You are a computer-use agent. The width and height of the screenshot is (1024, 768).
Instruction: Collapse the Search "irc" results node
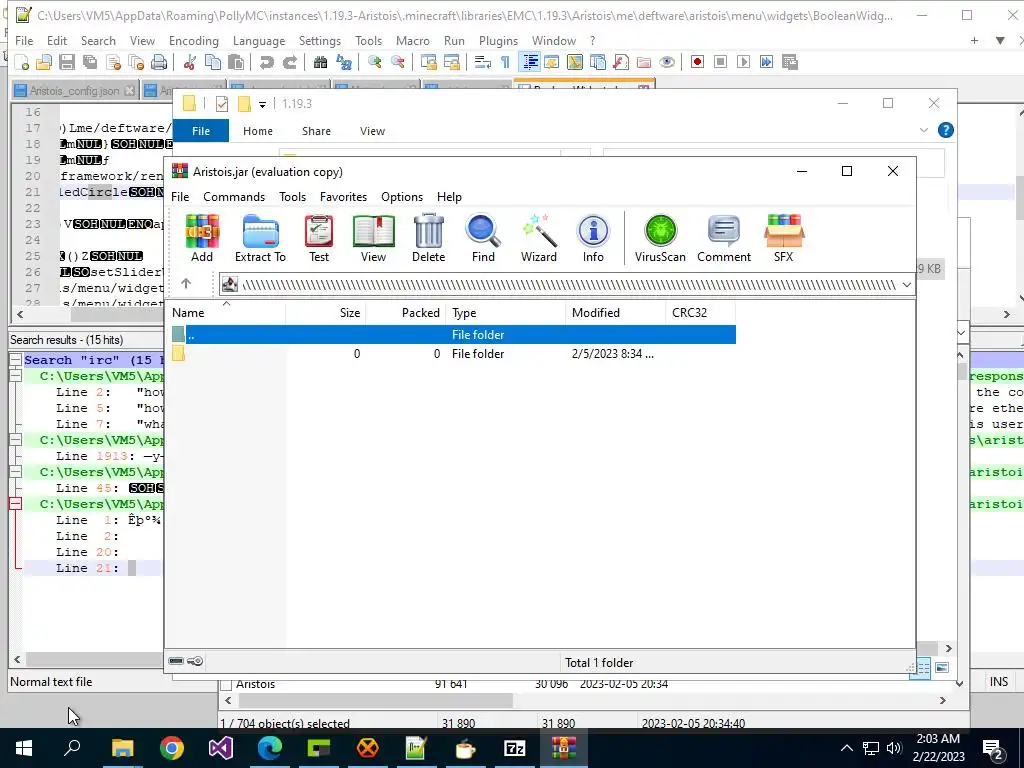[x=16, y=360]
